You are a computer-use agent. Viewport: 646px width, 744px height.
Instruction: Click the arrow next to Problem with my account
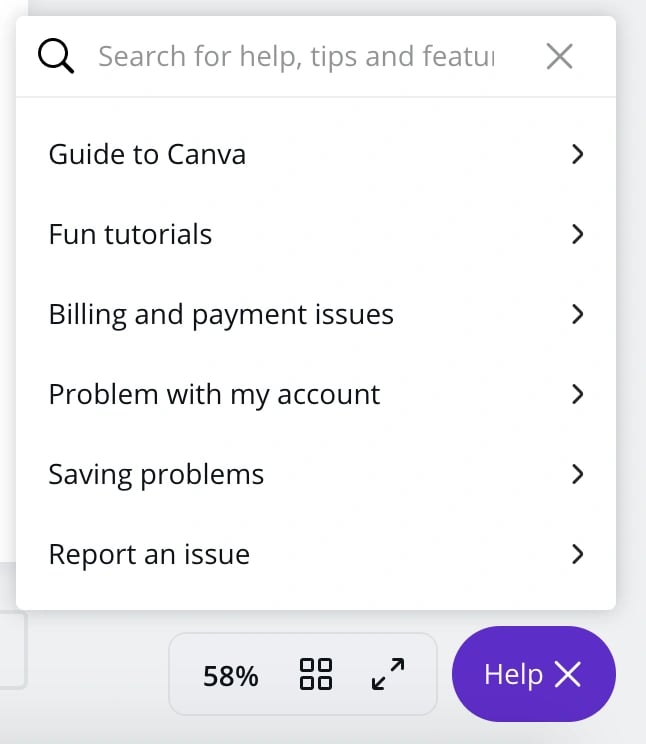pos(577,394)
